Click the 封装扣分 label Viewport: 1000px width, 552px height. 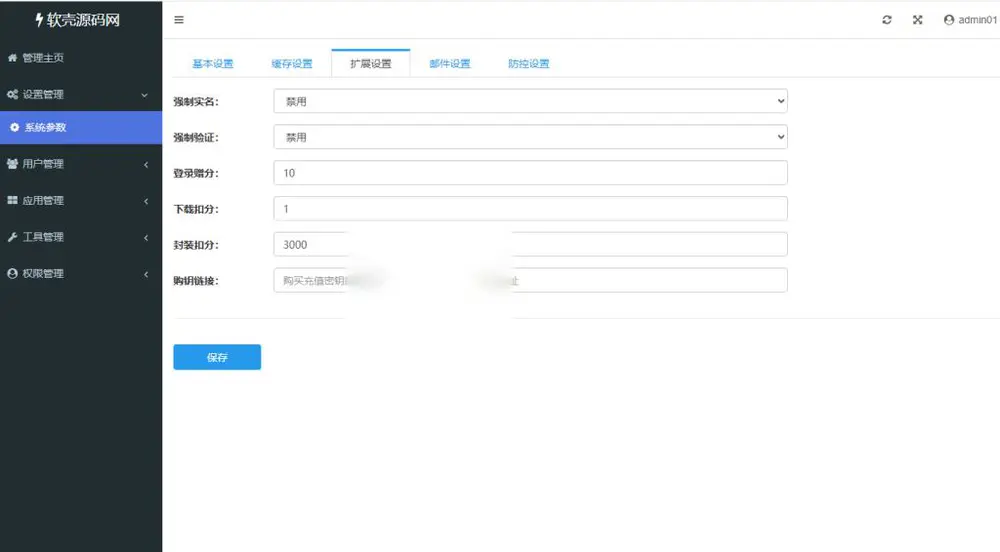[x=196, y=245]
